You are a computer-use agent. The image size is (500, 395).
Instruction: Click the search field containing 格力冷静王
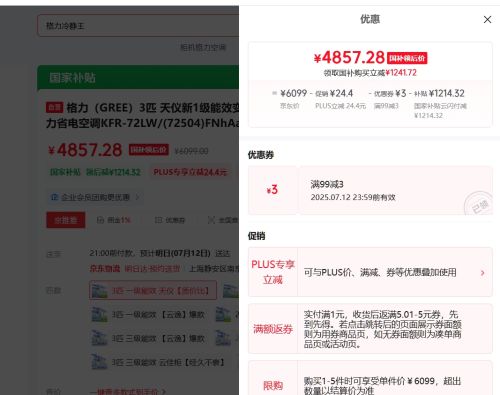[x=138, y=26]
